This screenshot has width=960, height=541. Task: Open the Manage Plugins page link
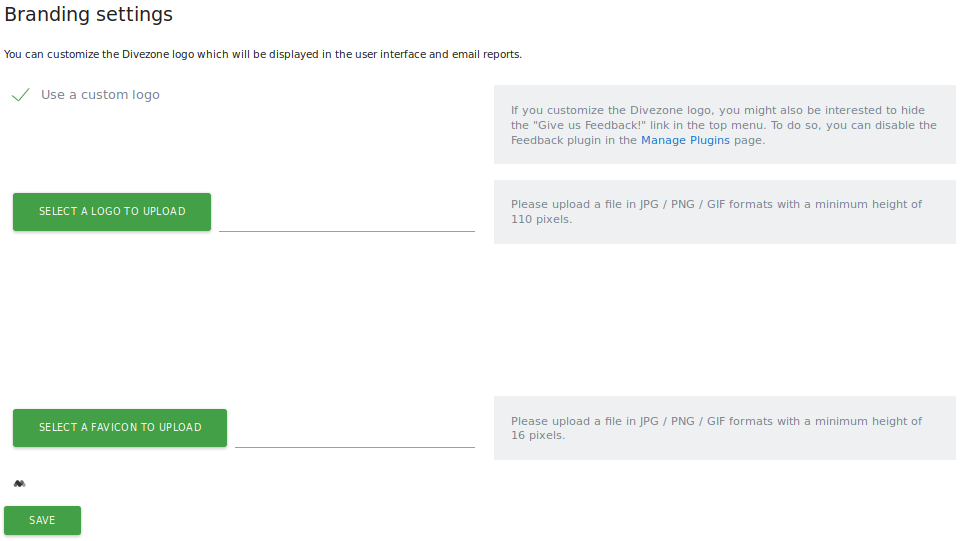point(685,141)
